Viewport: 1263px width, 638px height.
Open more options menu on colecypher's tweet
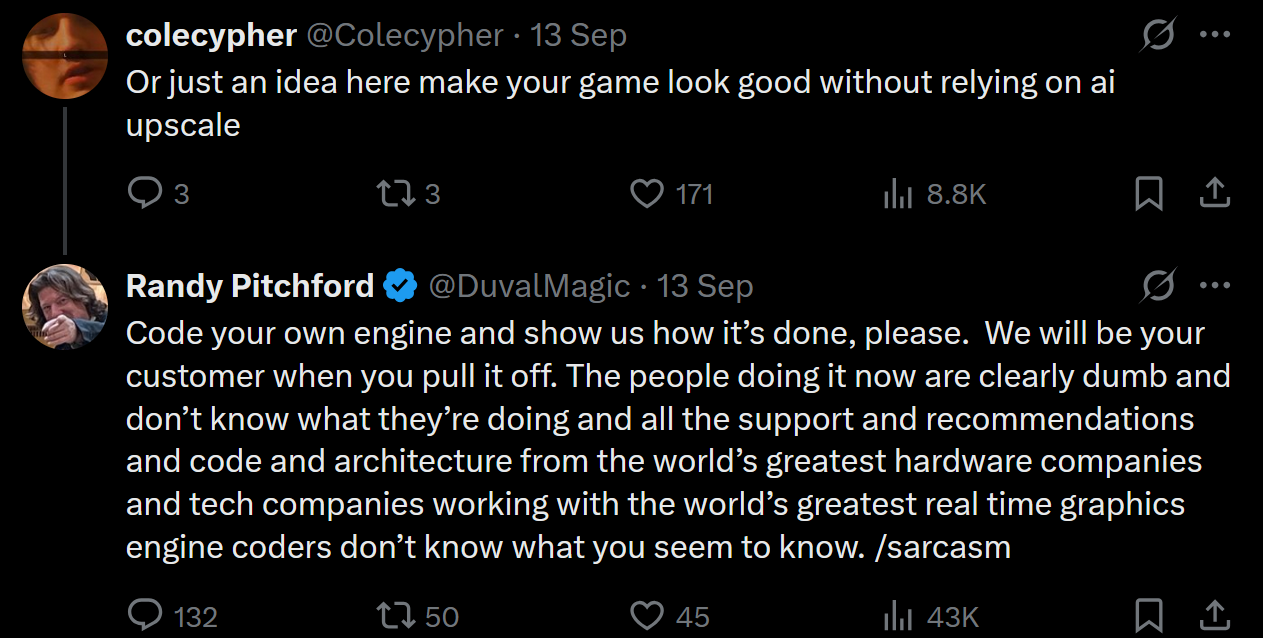pos(1214,35)
